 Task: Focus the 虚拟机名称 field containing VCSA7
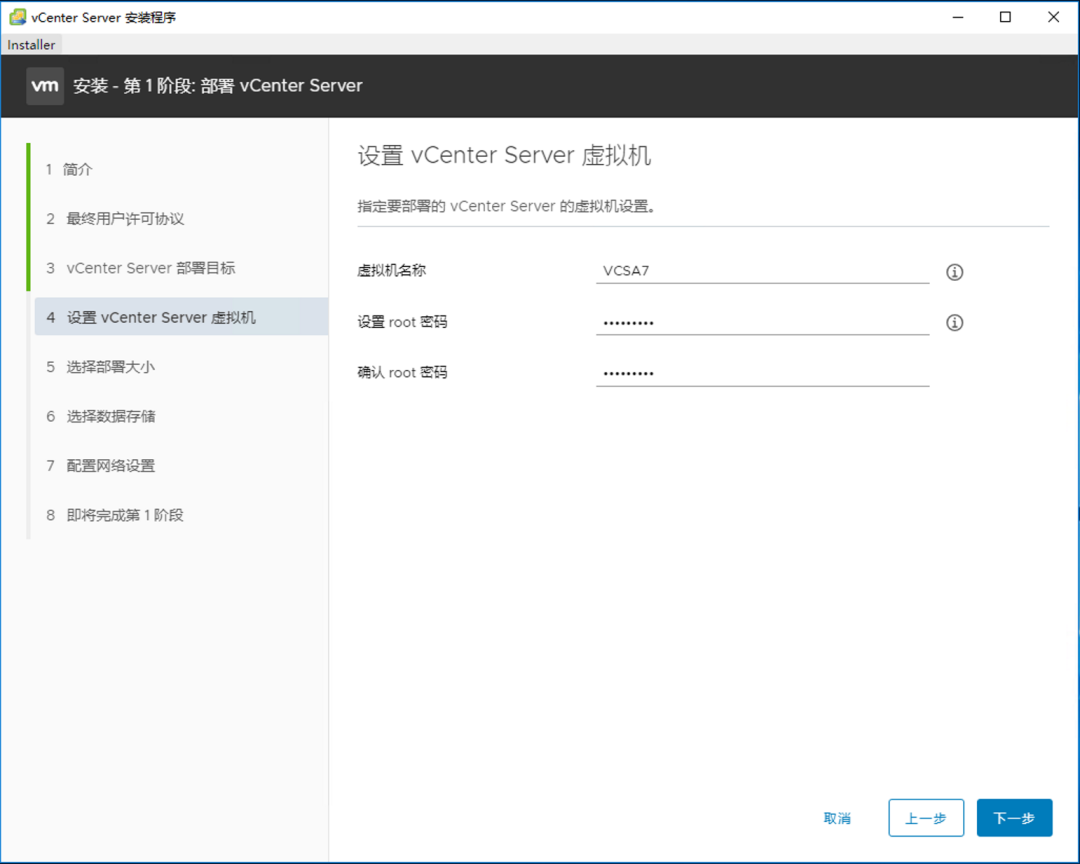[x=762, y=271]
